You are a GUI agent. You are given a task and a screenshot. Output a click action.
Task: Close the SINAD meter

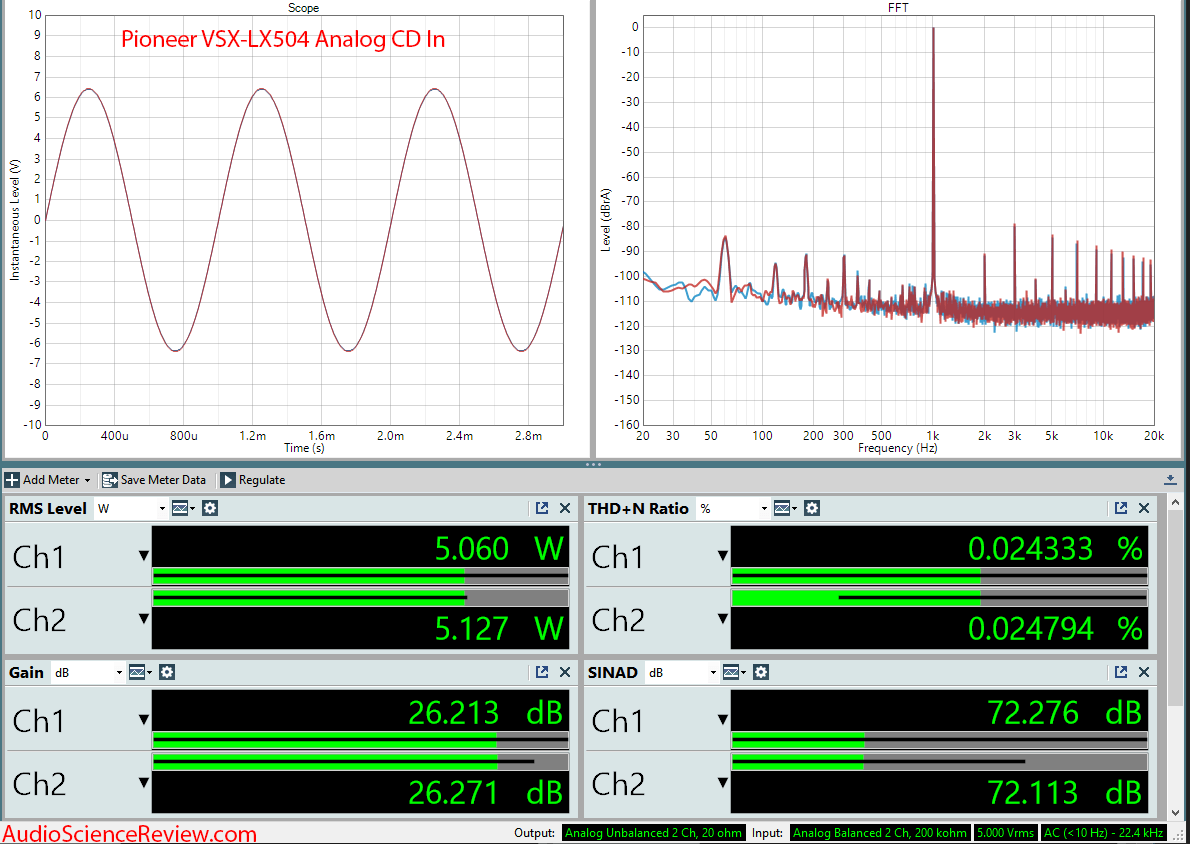click(x=1144, y=672)
